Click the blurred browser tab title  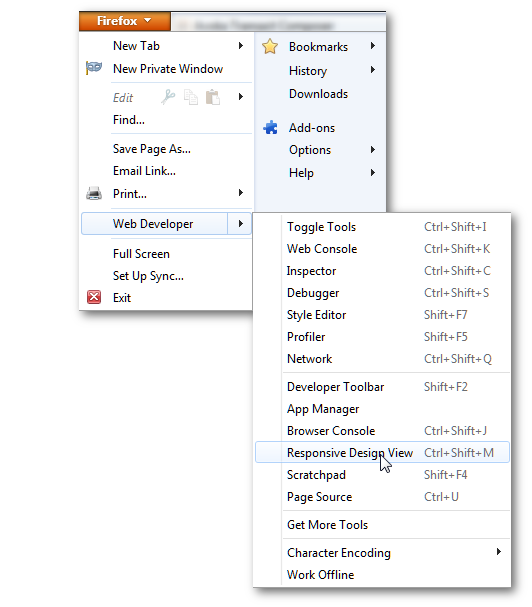(x=263, y=26)
